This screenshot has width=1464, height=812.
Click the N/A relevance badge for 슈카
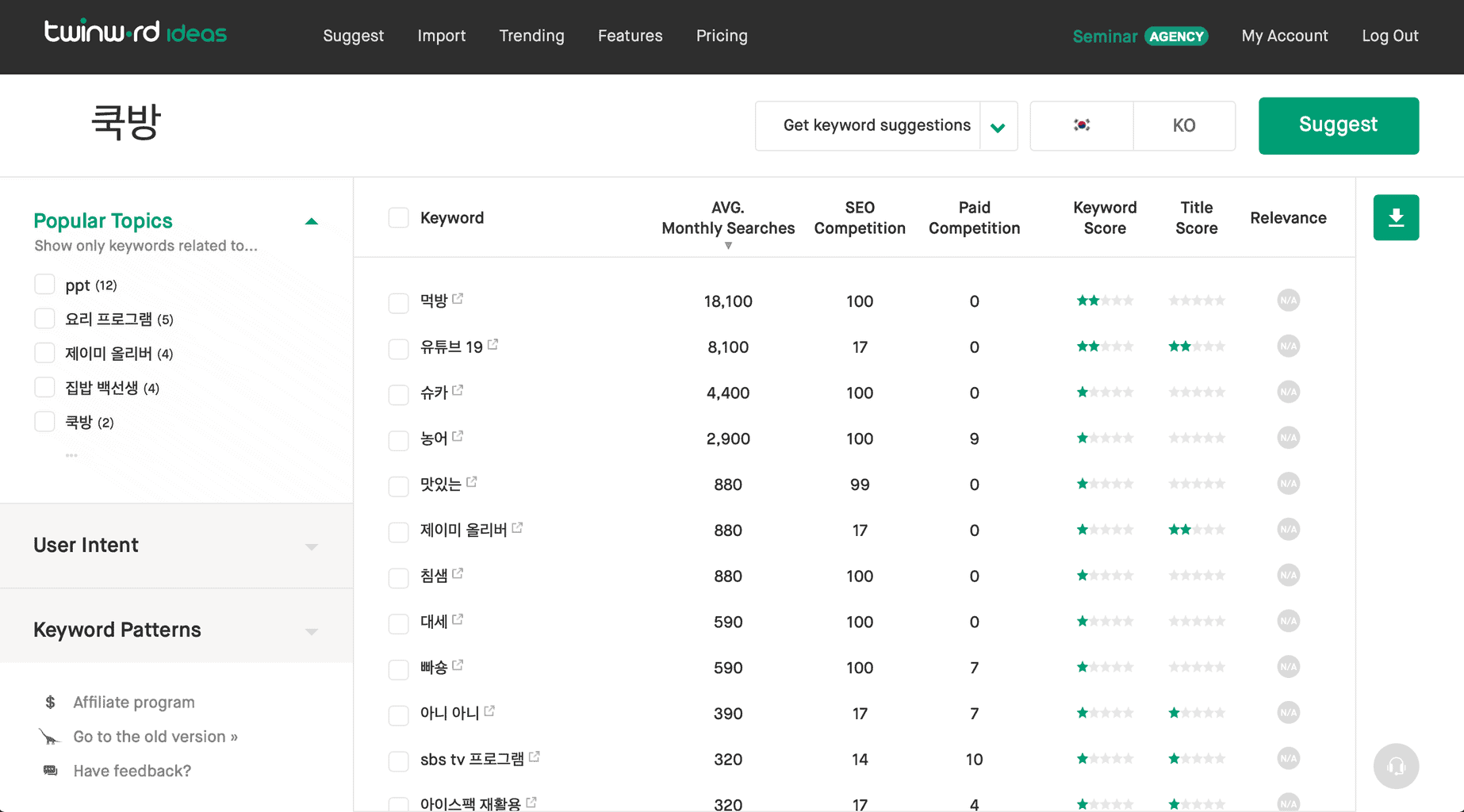pyautogui.click(x=1288, y=392)
